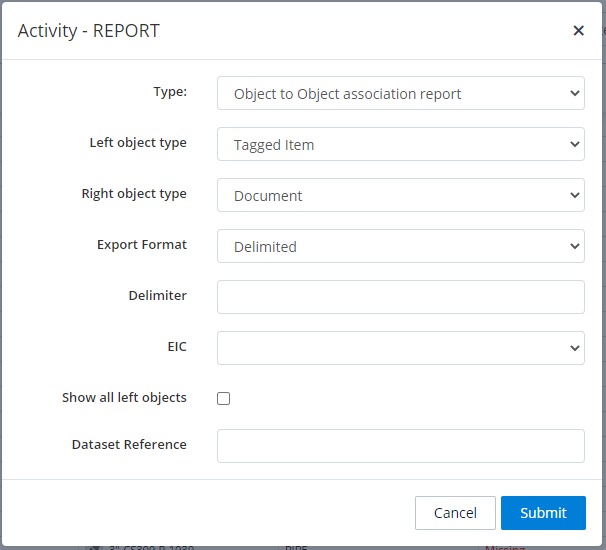606x550 pixels.
Task: Open the Right object type dropdown
Action: (401, 195)
